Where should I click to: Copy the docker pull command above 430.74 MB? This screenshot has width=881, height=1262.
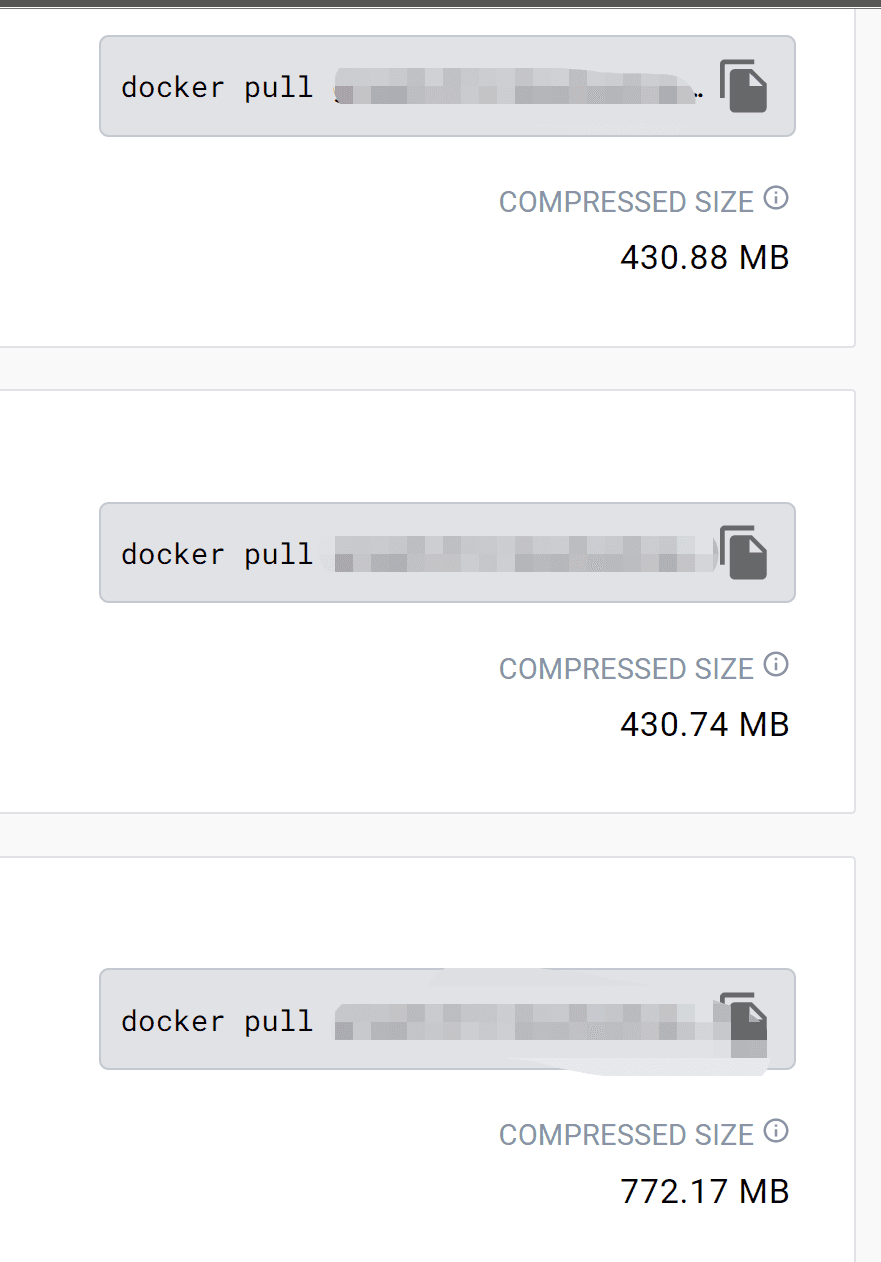743,553
